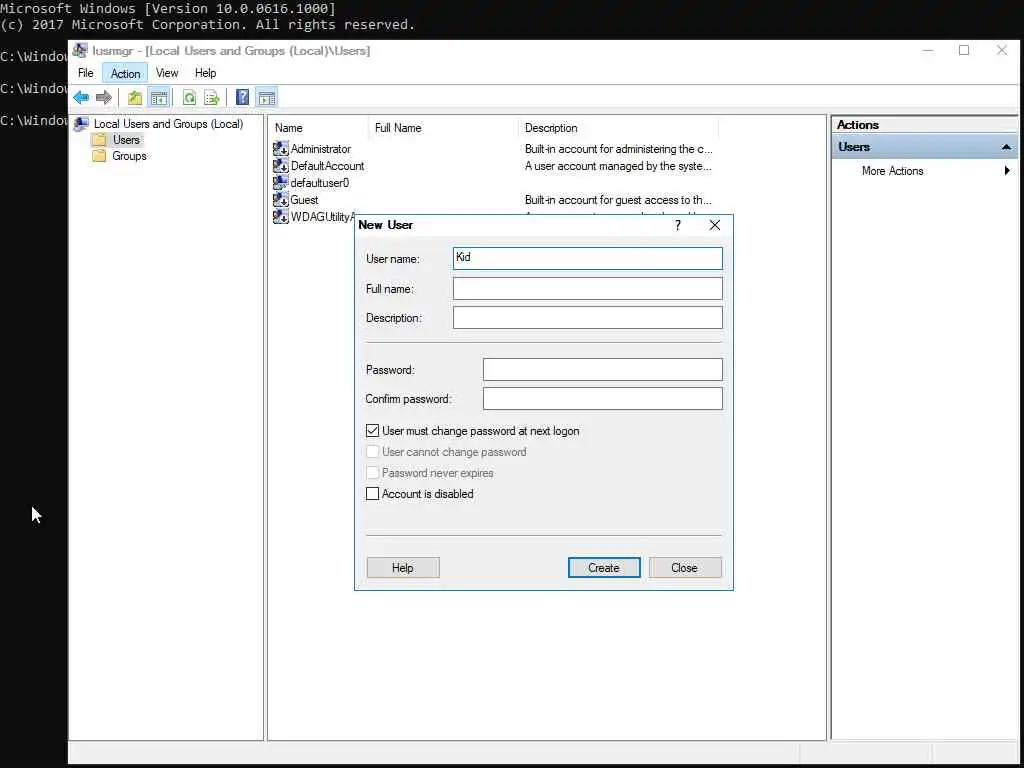Viewport: 1024px width, 768px height.
Task: Click the Refresh toolbar icon
Action: (x=189, y=98)
